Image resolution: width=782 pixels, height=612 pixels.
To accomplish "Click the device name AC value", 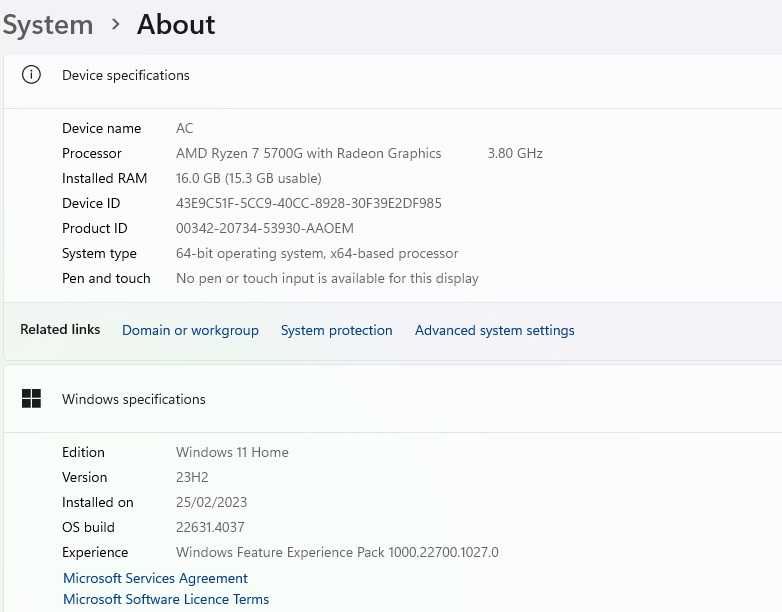I will (x=185, y=128).
